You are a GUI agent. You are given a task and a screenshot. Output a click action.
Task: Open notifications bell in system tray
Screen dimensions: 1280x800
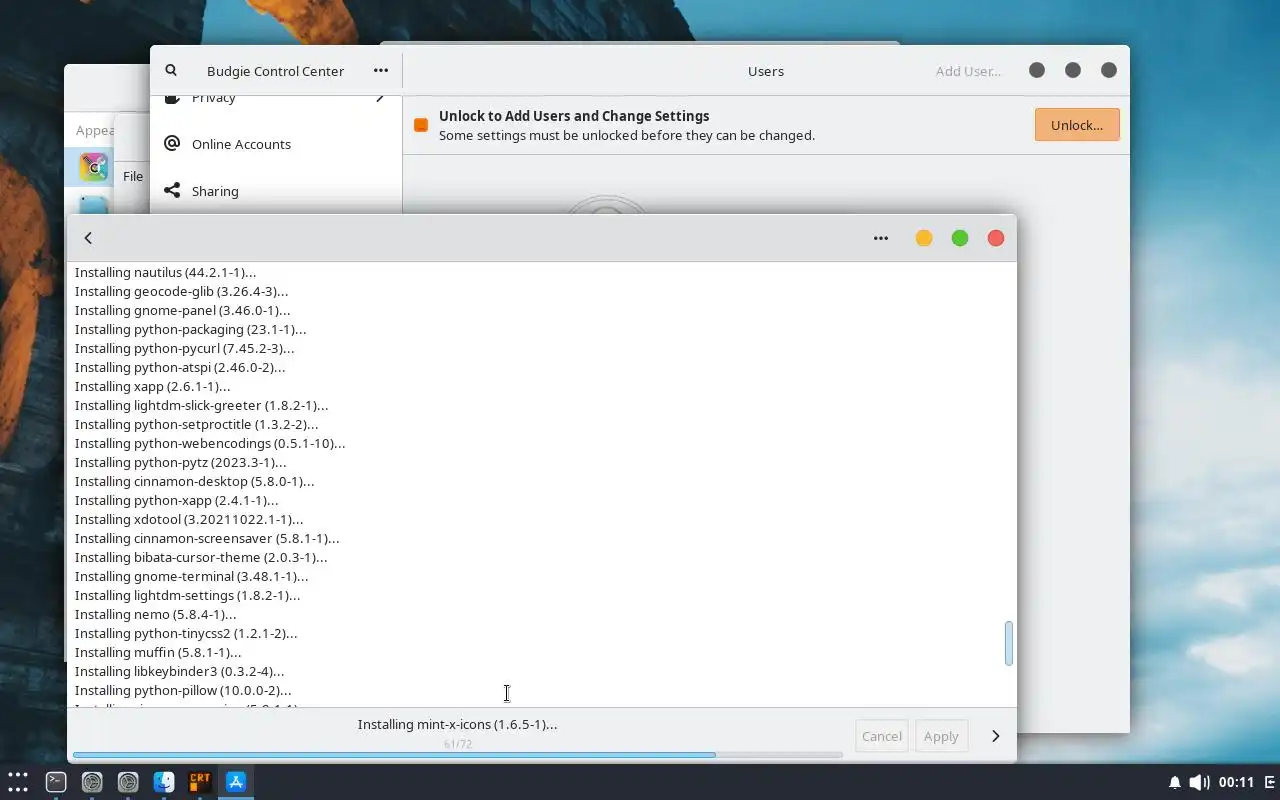1175,782
